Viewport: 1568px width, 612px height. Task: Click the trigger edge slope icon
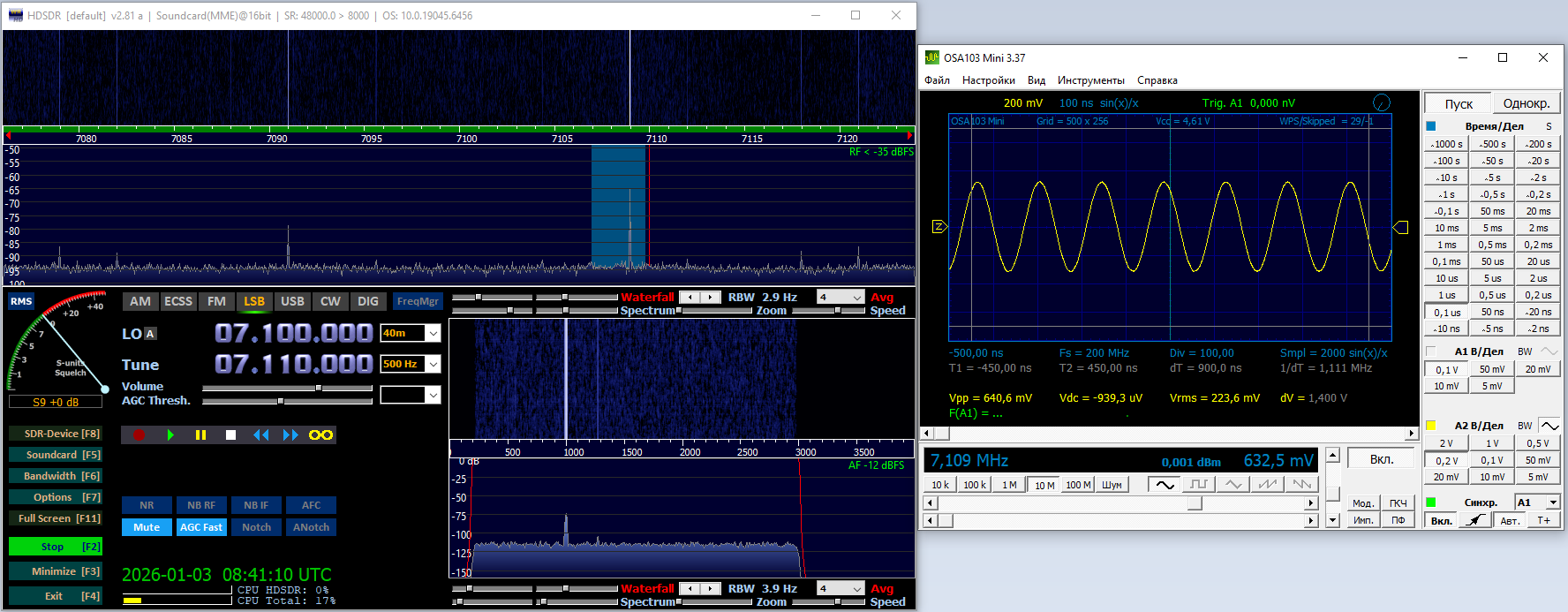tap(1474, 520)
